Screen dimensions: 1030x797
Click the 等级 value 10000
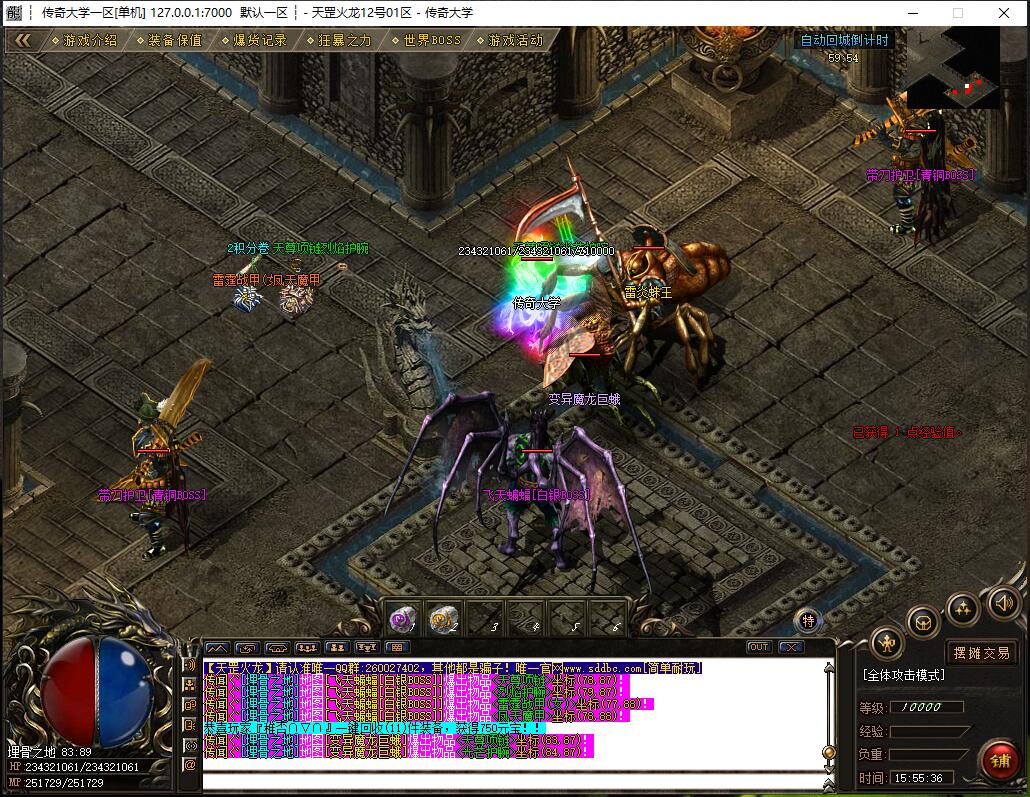927,707
